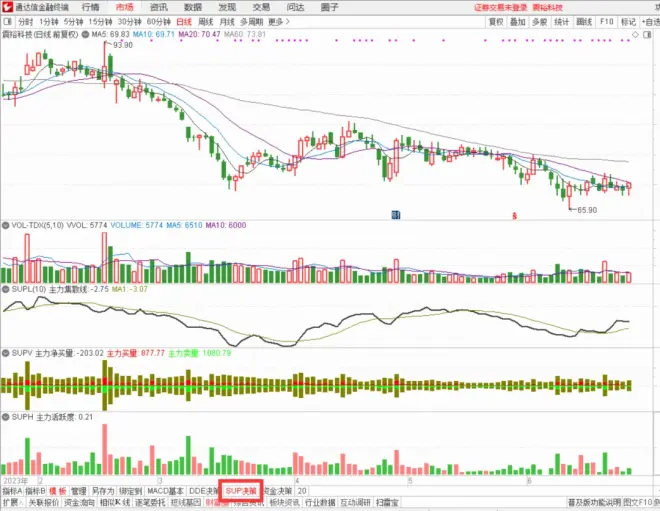
Task: Select the SUP决策 indicator tab
Action: [240, 491]
